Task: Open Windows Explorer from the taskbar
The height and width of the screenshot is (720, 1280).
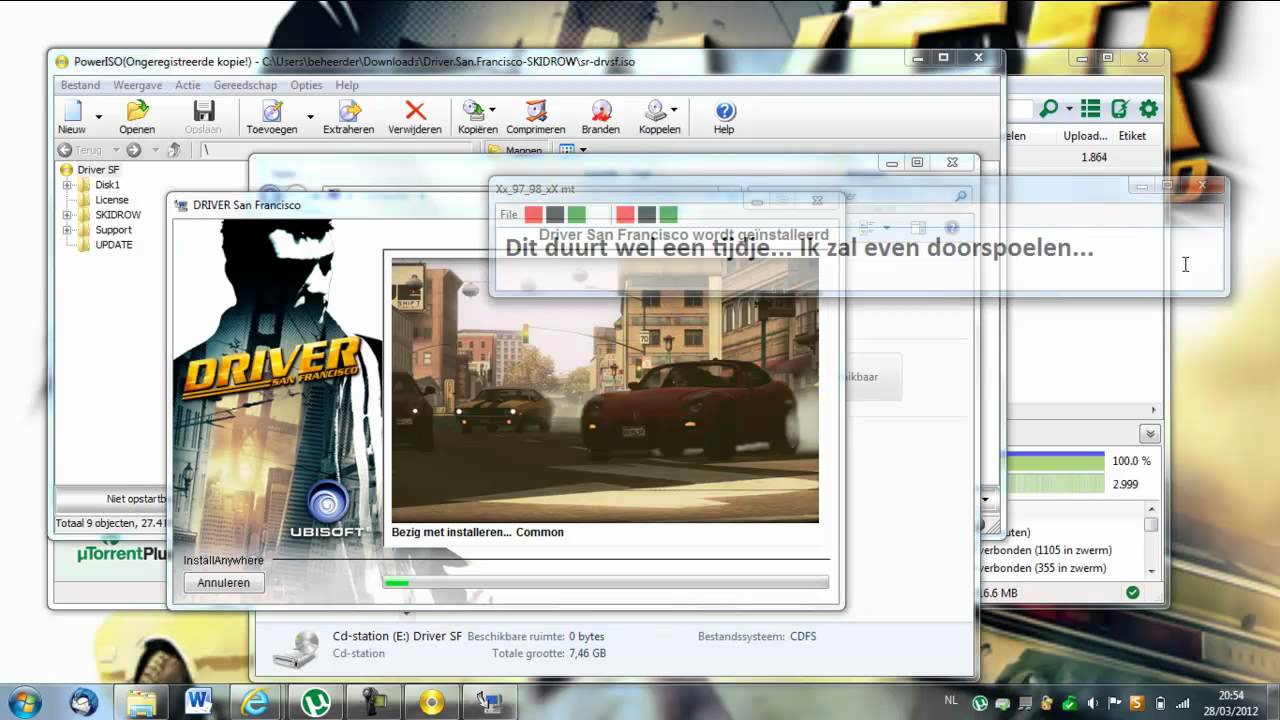Action: (141, 702)
